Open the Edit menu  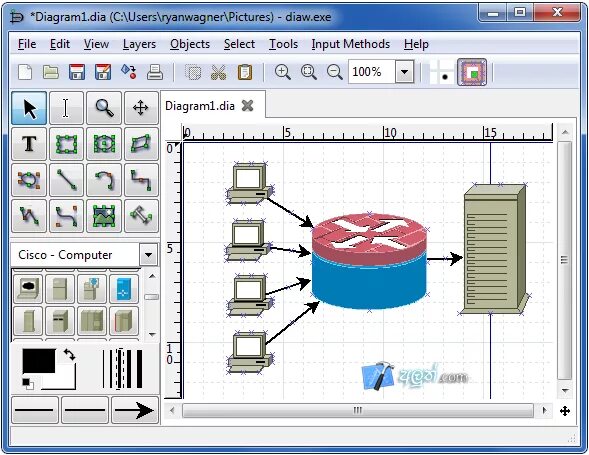tap(60, 44)
